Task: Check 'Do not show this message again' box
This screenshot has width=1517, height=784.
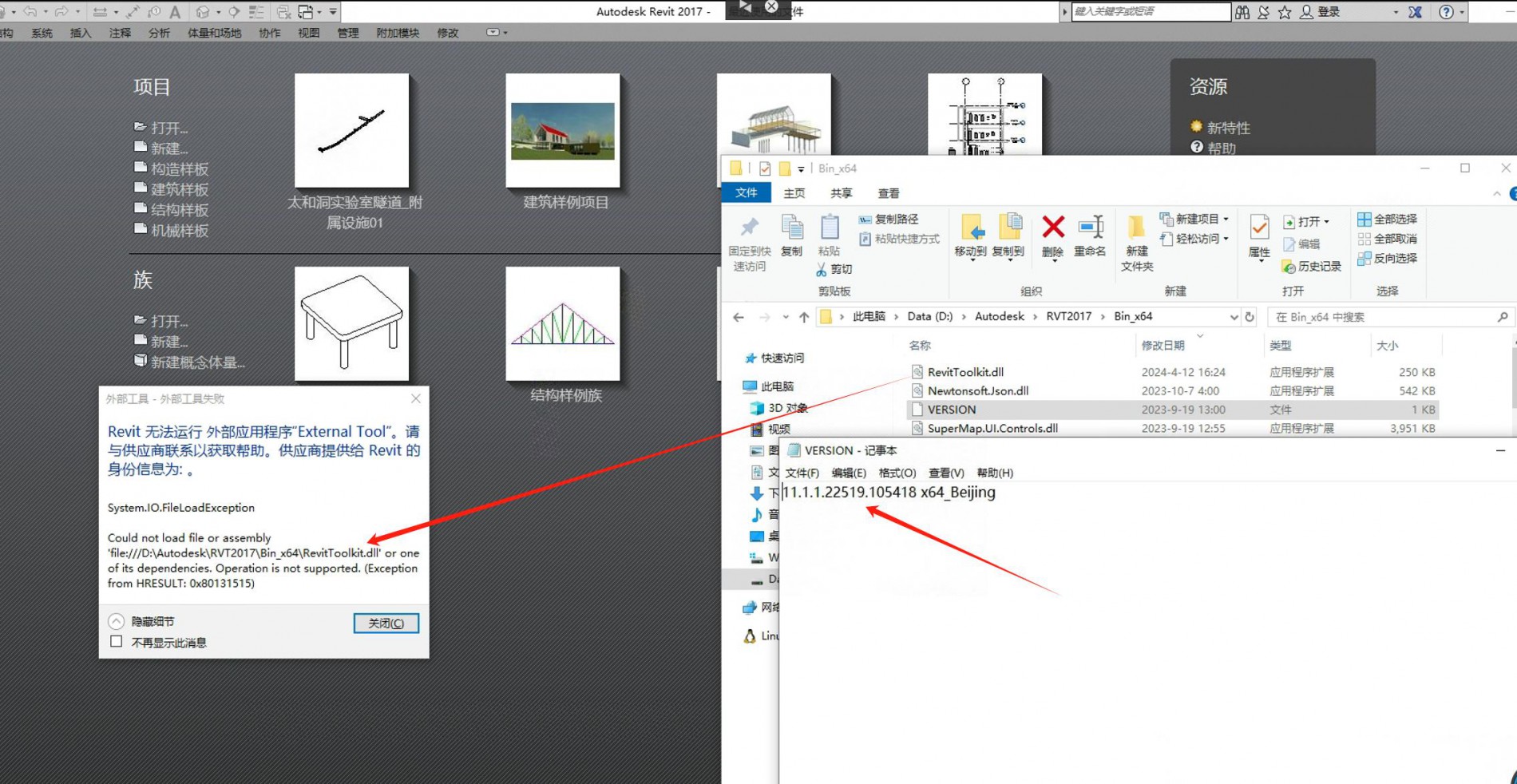Action: coord(117,641)
